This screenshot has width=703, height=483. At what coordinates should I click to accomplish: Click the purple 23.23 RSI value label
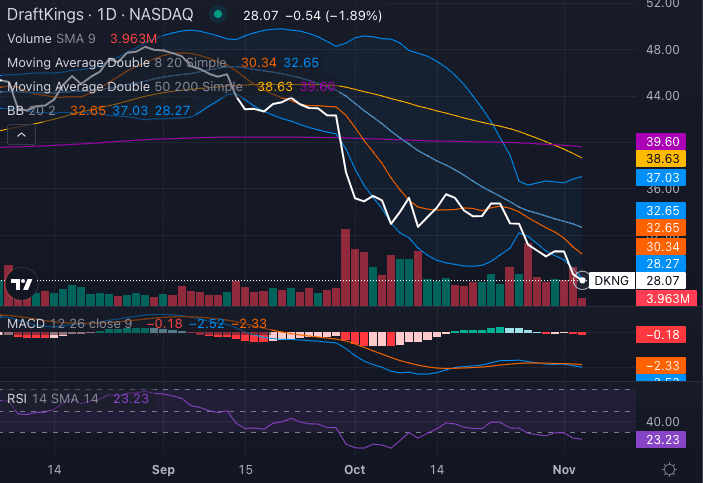point(664,439)
